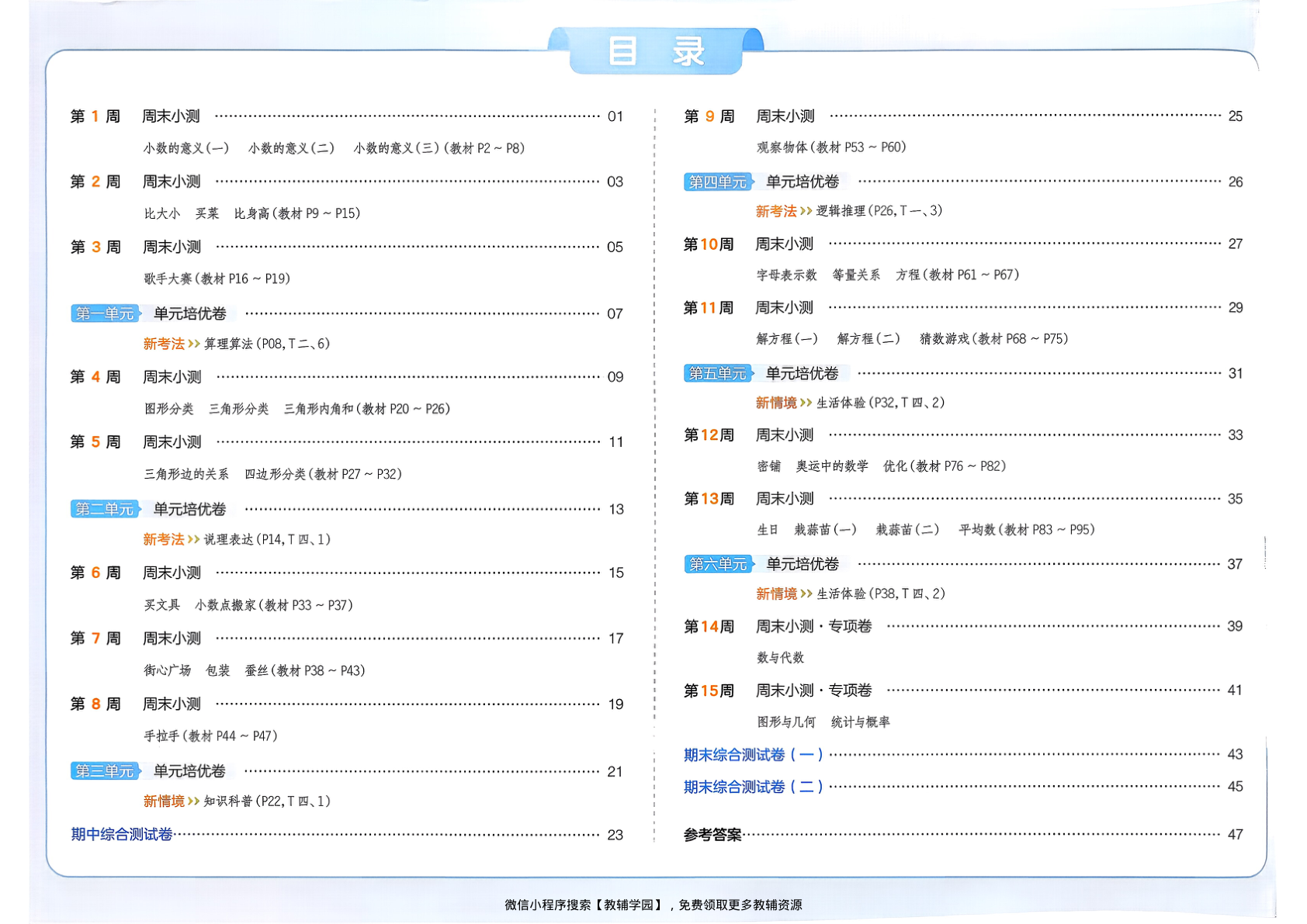Viewport: 1307px width, 924px height.
Task: Click the 小数的意义（一） subtopic text
Action: (x=186, y=148)
